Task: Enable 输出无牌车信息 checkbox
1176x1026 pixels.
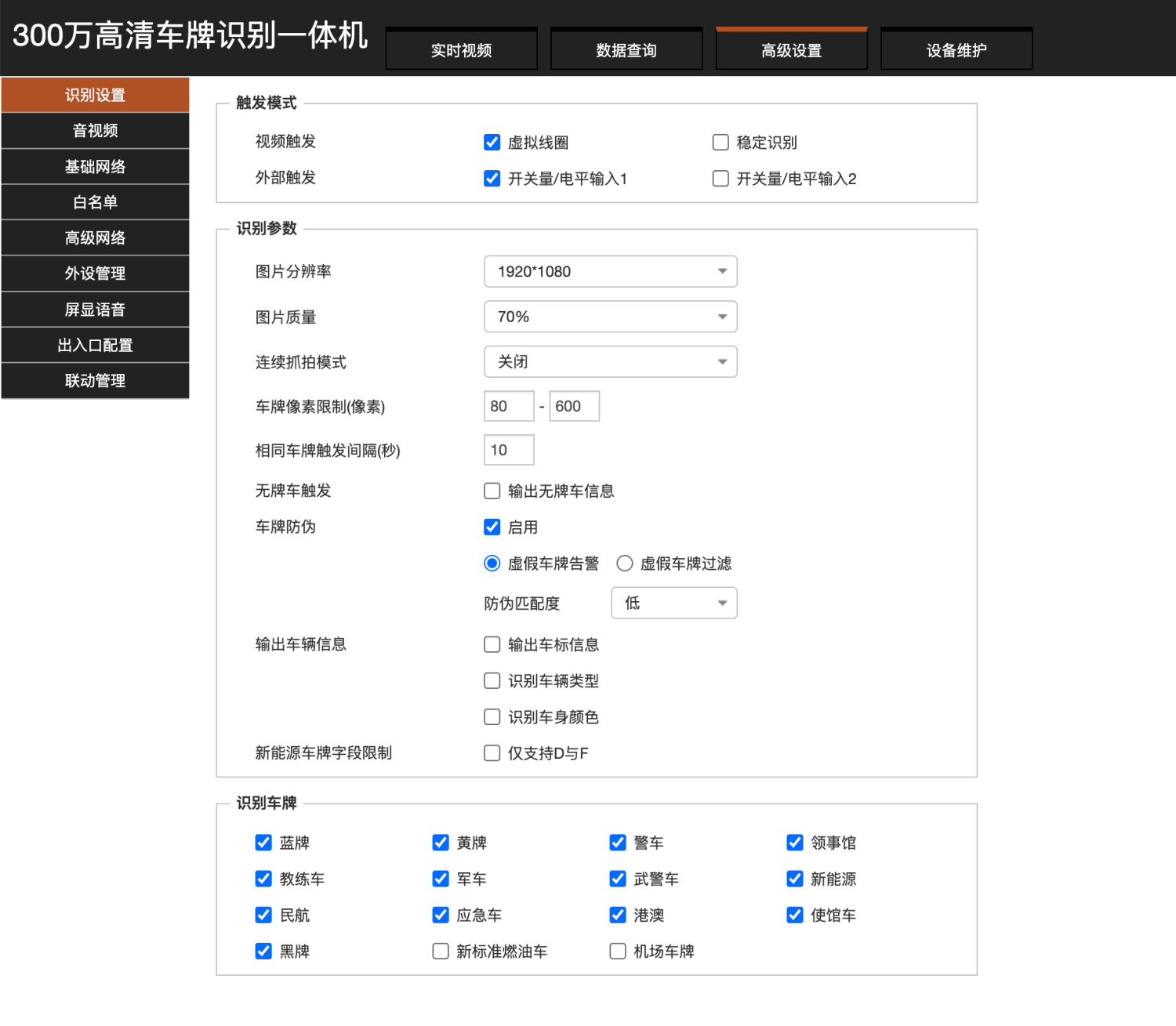Action: click(x=492, y=491)
